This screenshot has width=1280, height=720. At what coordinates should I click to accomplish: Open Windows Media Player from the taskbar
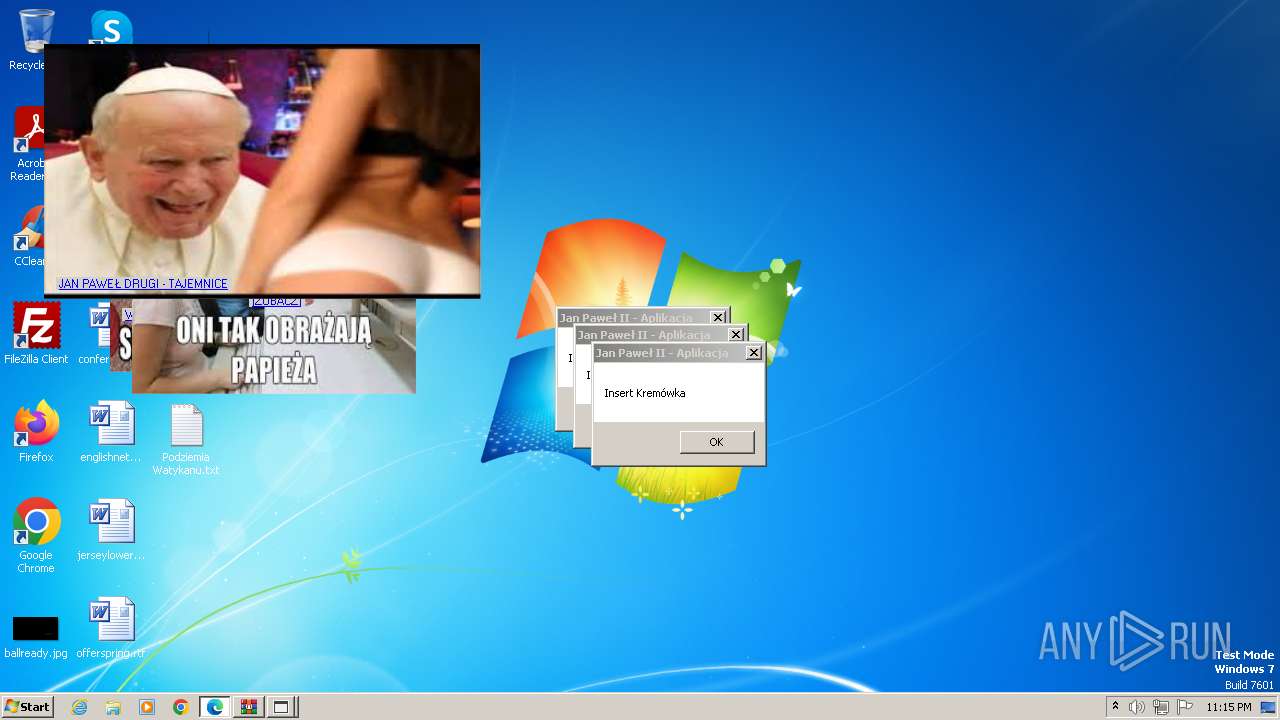(147, 707)
